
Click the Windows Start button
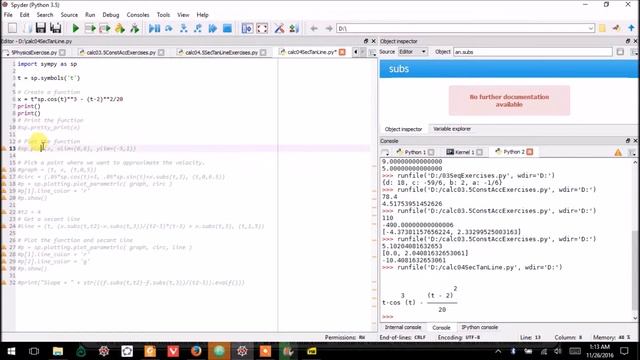point(11,351)
